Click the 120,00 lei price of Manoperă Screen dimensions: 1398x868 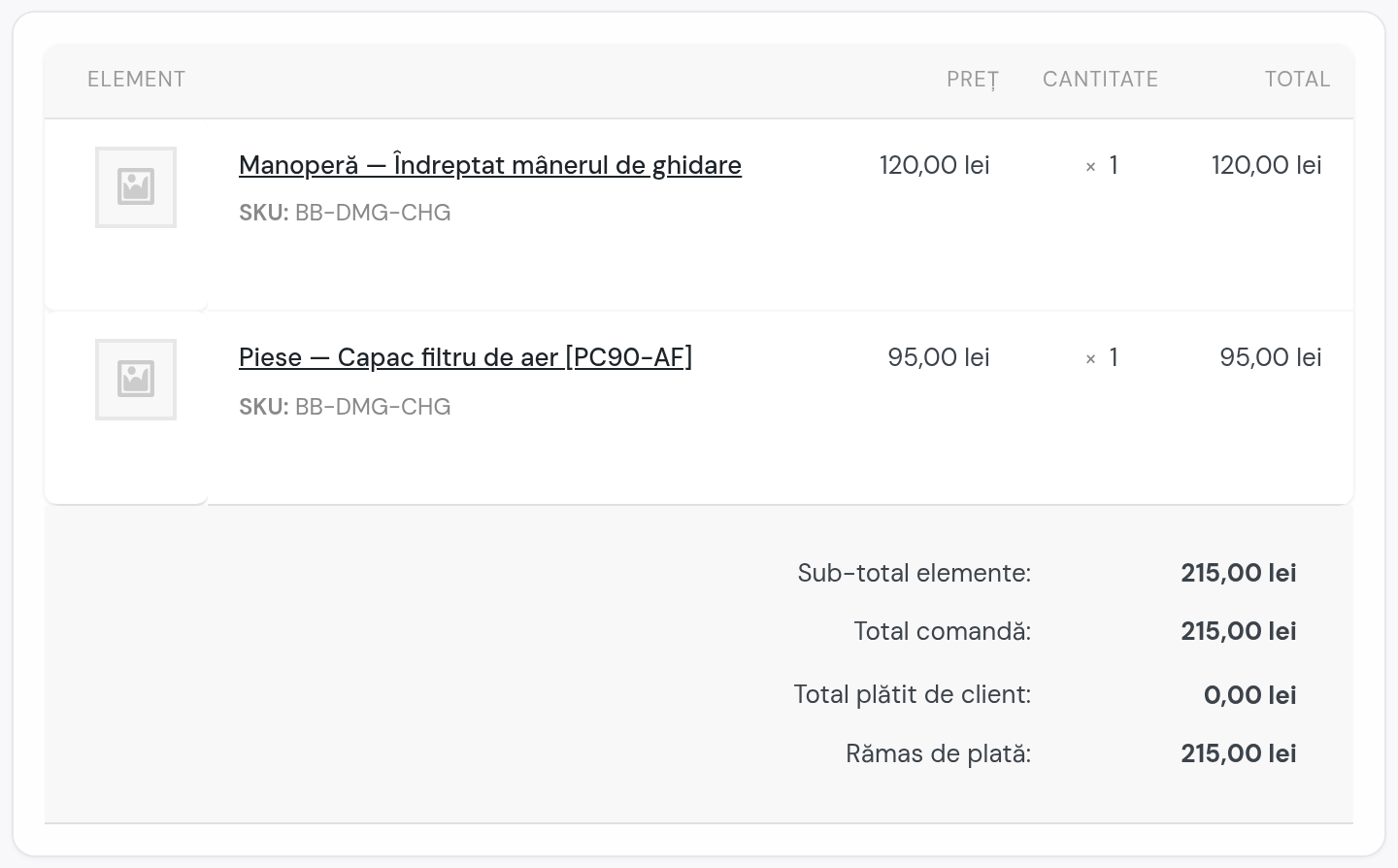[x=935, y=165]
